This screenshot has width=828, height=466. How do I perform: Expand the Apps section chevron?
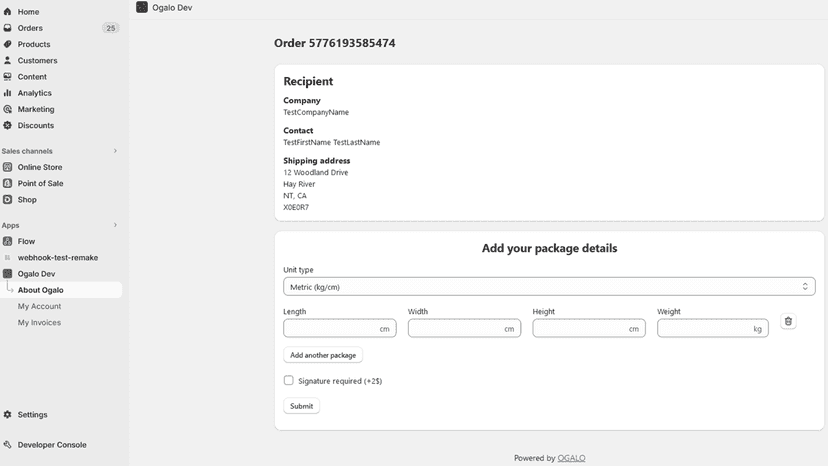pyautogui.click(x=115, y=225)
